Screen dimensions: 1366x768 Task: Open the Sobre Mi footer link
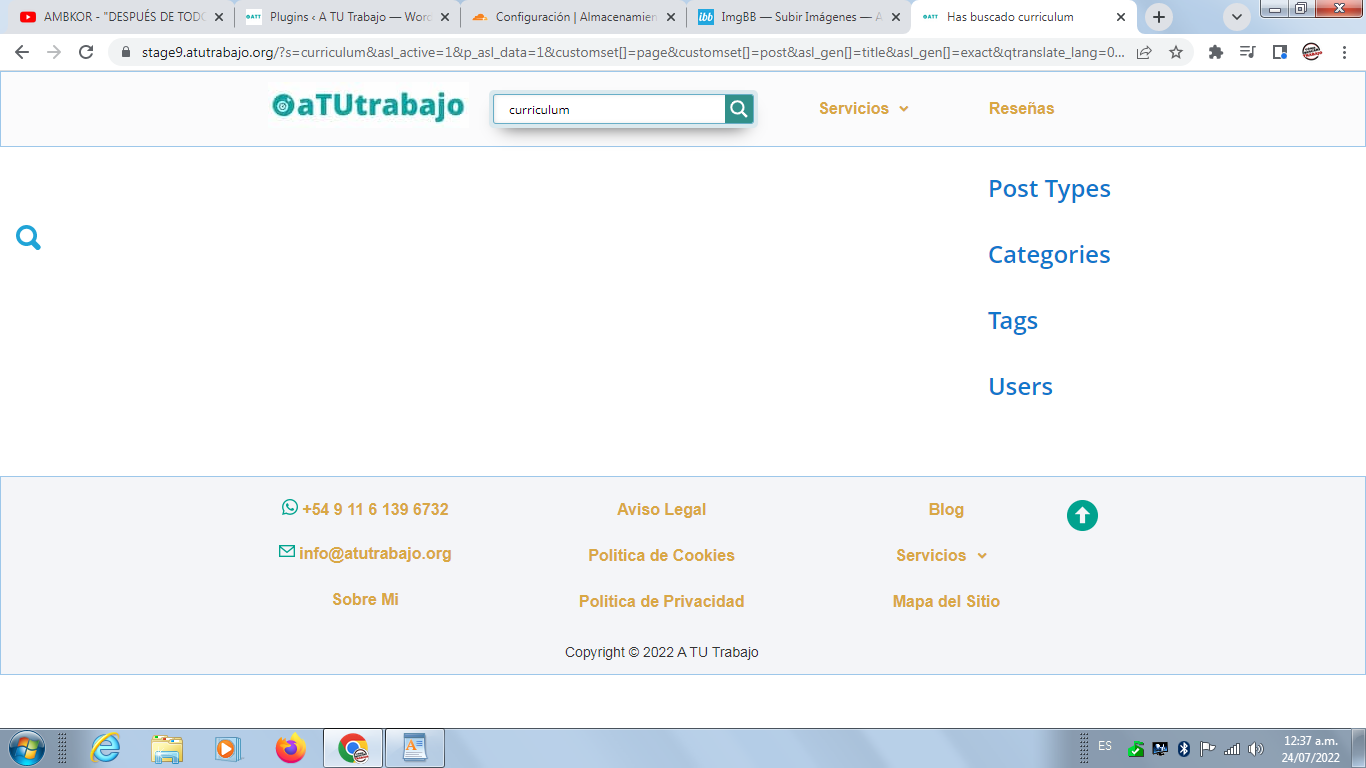click(x=365, y=600)
